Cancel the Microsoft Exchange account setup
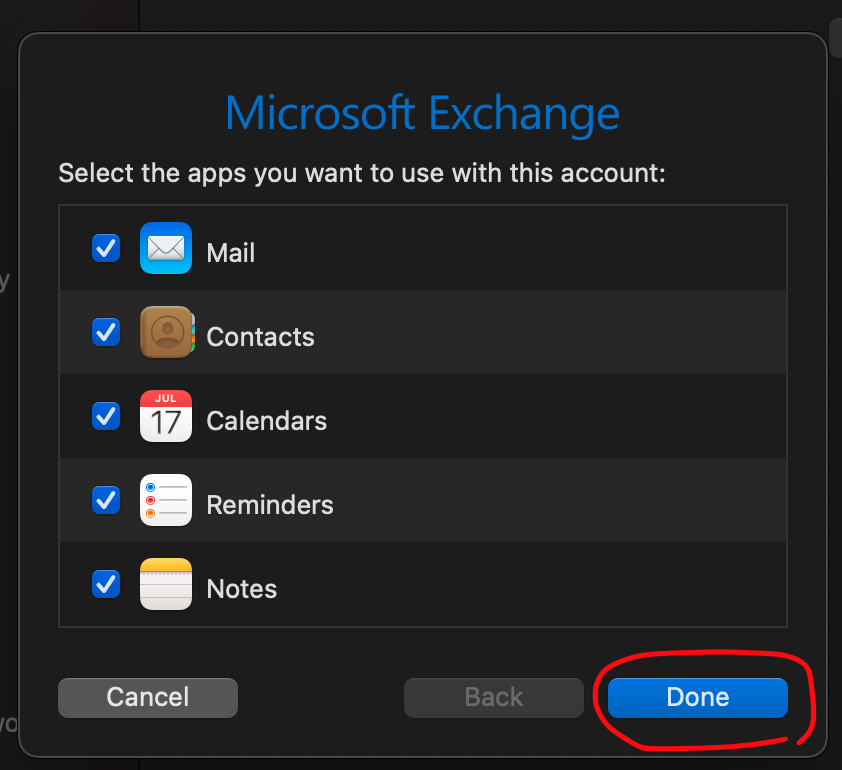Screen dimensions: 842x770 tap(148, 697)
